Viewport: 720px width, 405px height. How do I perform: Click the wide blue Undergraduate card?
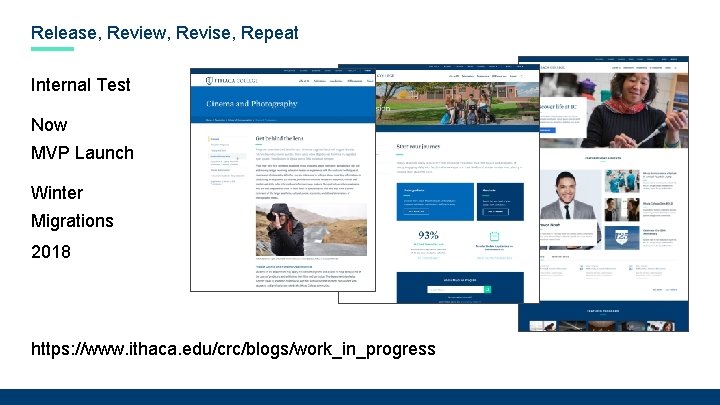click(435, 202)
